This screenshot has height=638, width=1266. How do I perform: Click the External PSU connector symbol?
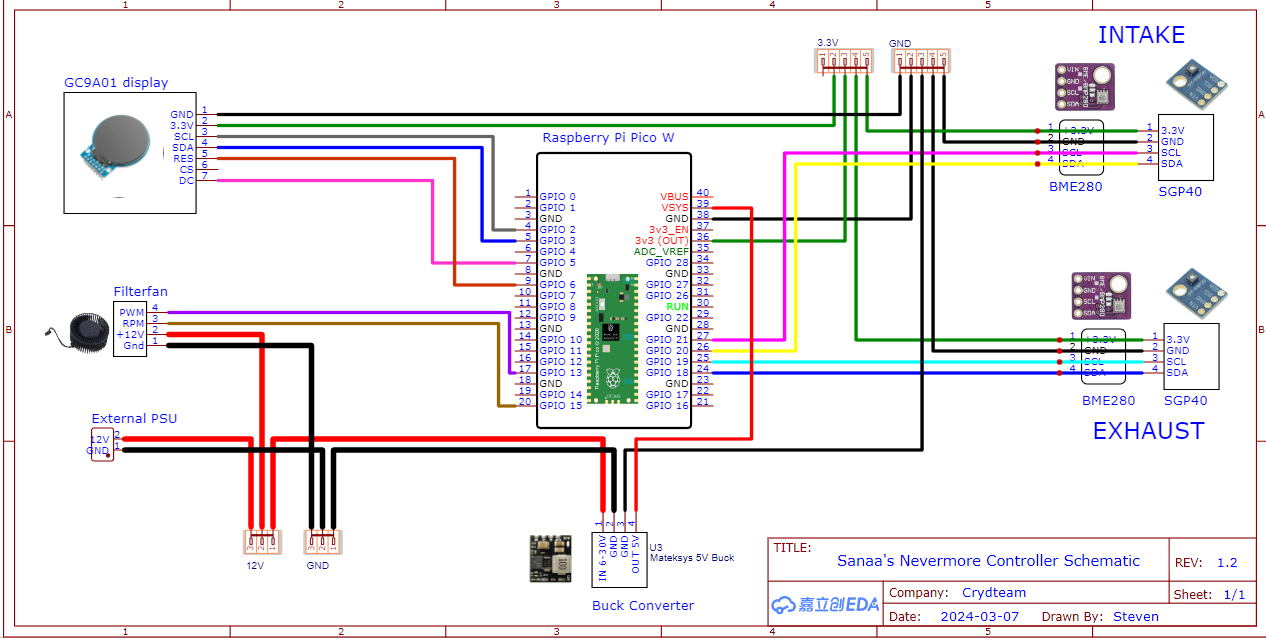tap(101, 446)
